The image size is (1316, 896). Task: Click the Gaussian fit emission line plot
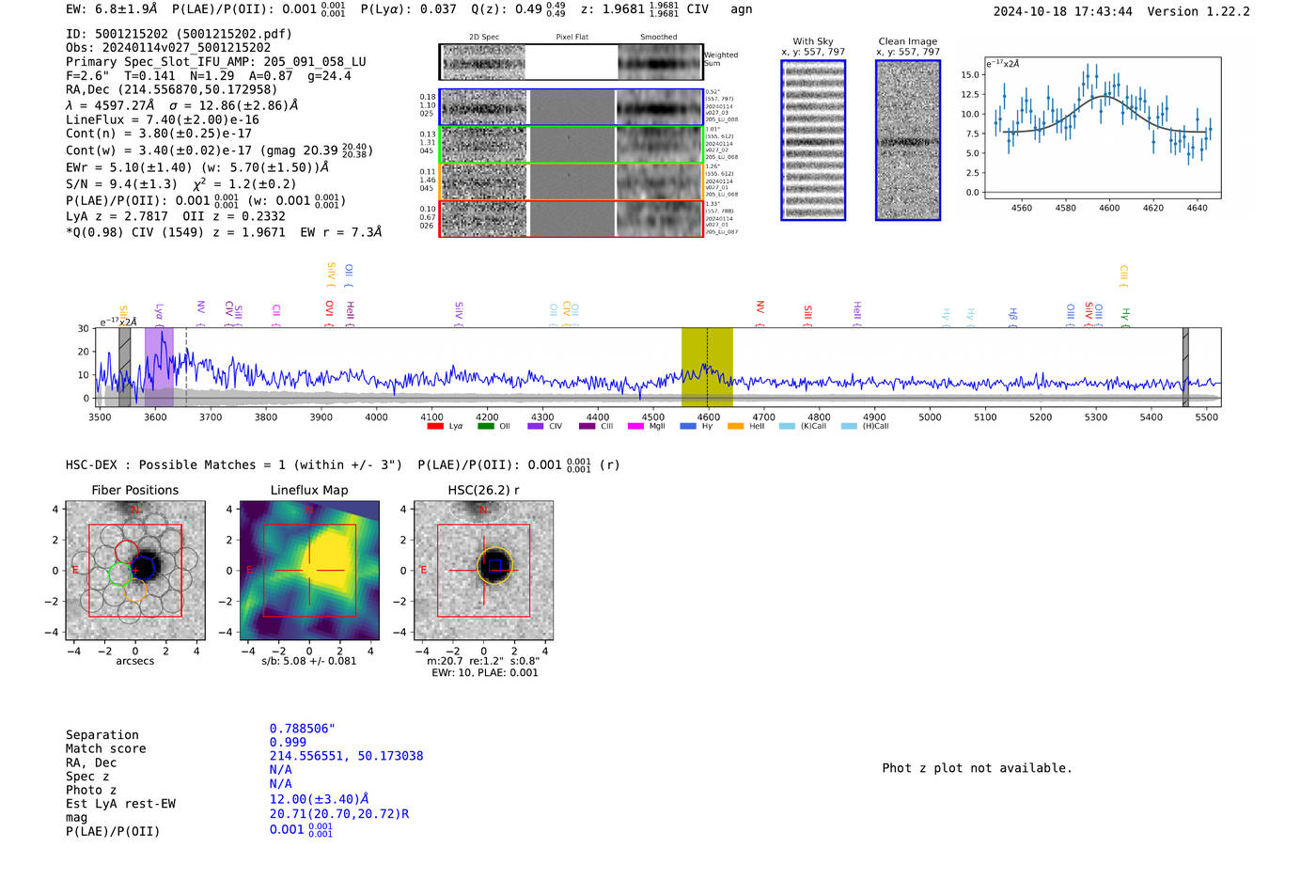(1102, 127)
